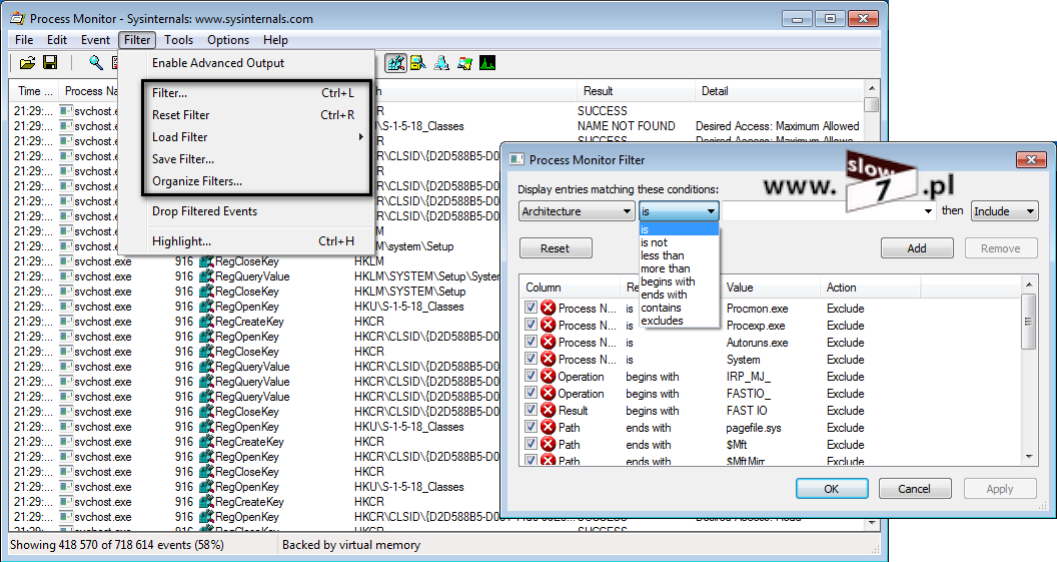1057x562 pixels.
Task: Click the Detail column header
Action: click(779, 91)
